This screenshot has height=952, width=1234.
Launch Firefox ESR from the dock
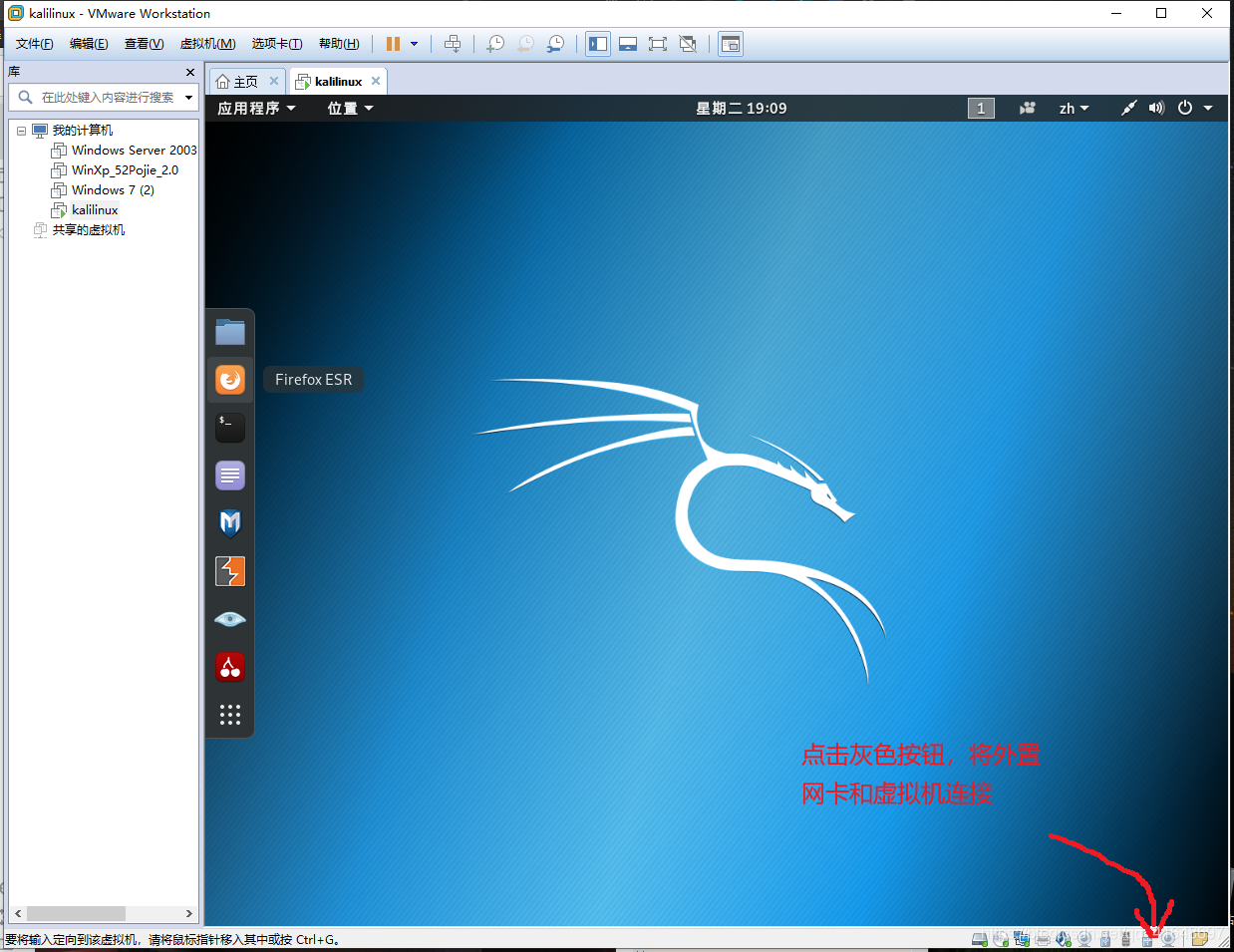(230, 380)
